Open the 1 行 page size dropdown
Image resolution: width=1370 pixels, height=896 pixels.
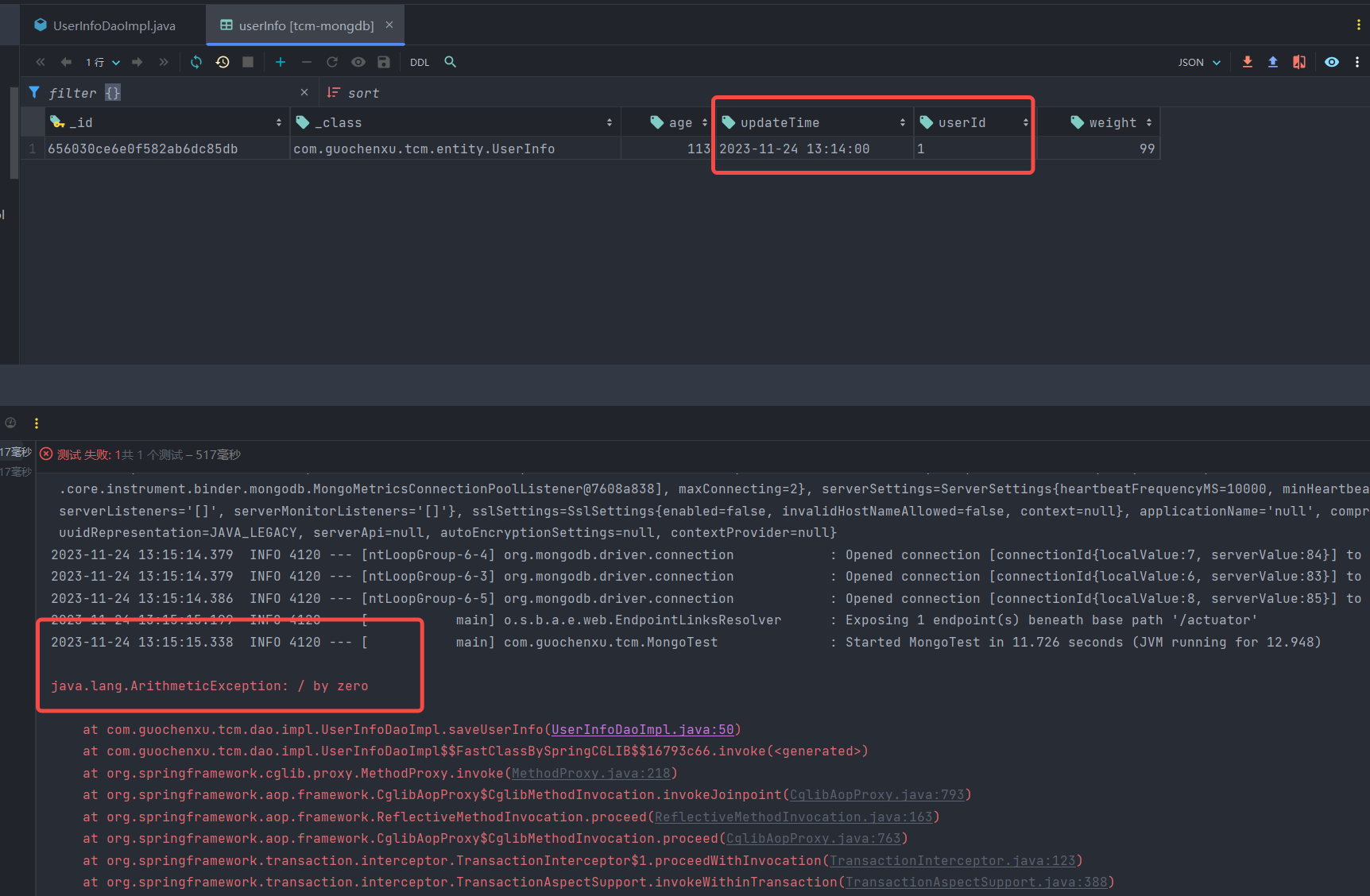pyautogui.click(x=103, y=62)
